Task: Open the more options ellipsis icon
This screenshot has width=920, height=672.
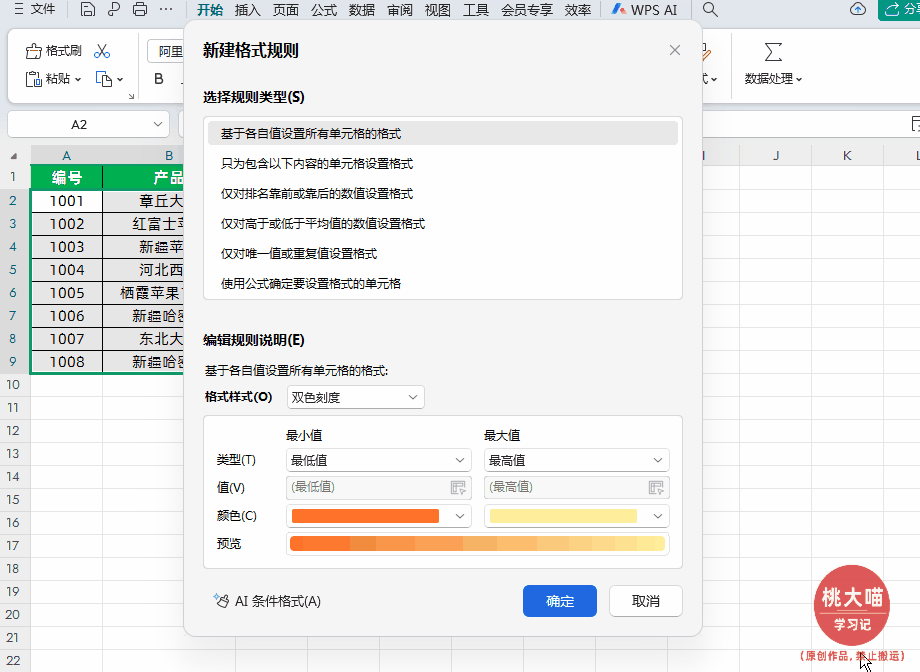Action: pos(166,9)
